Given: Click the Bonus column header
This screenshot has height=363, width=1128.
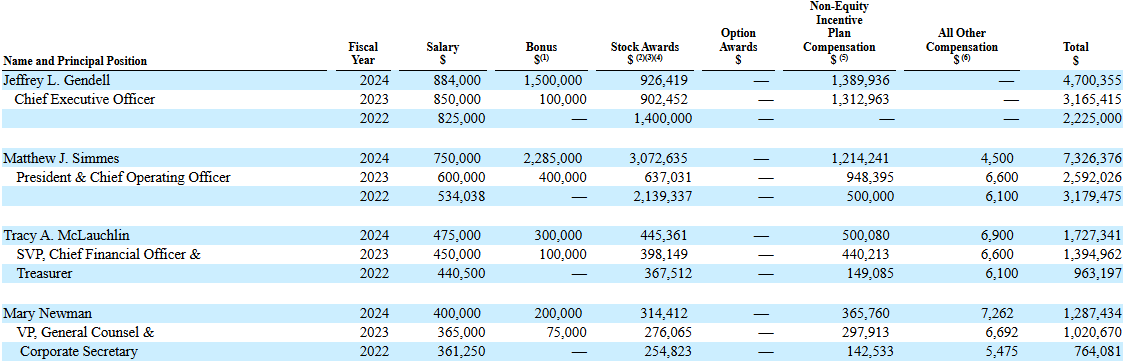Looking at the screenshot, I should (541, 53).
